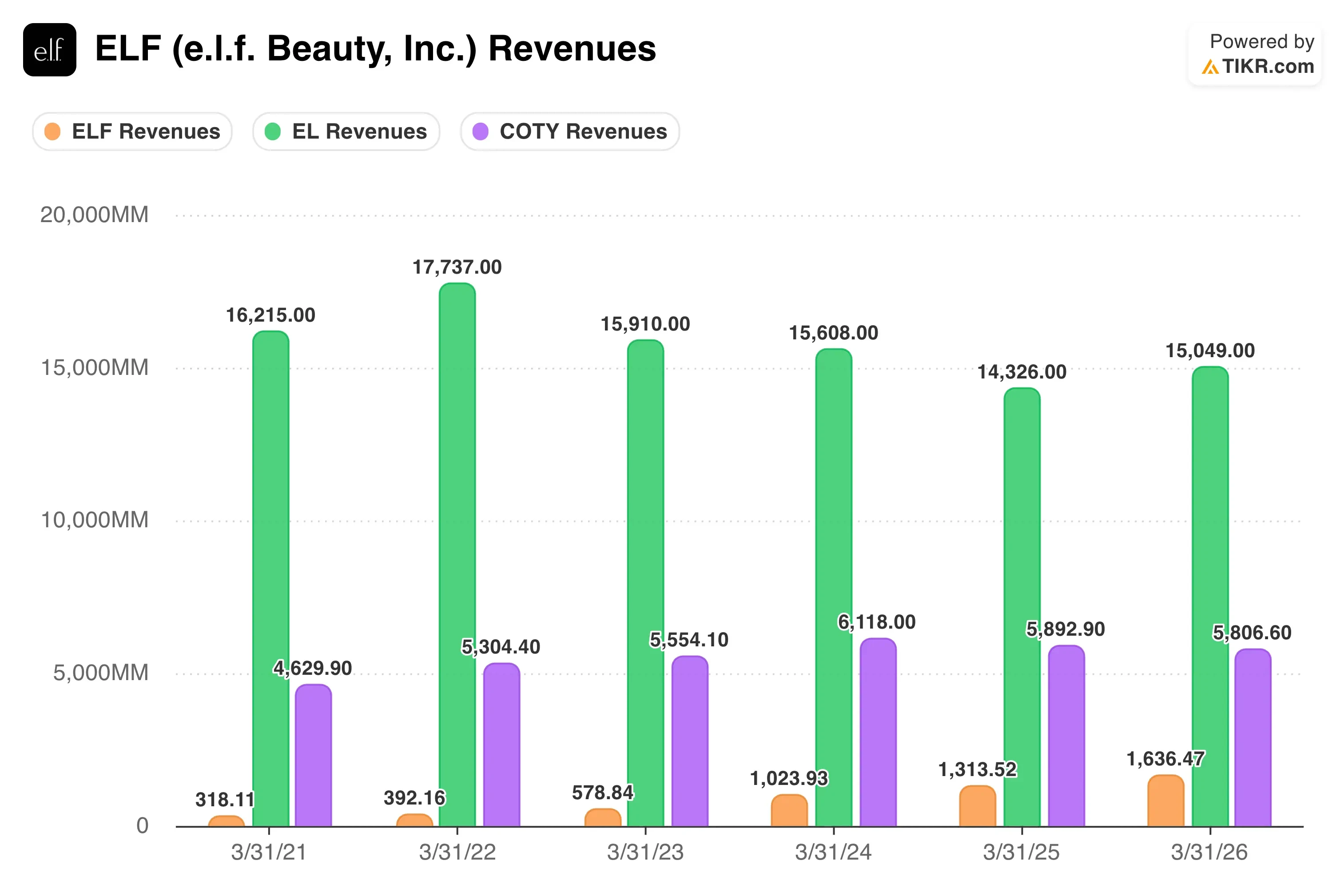Select the orange ELF bar for 3/31/22

point(415,820)
